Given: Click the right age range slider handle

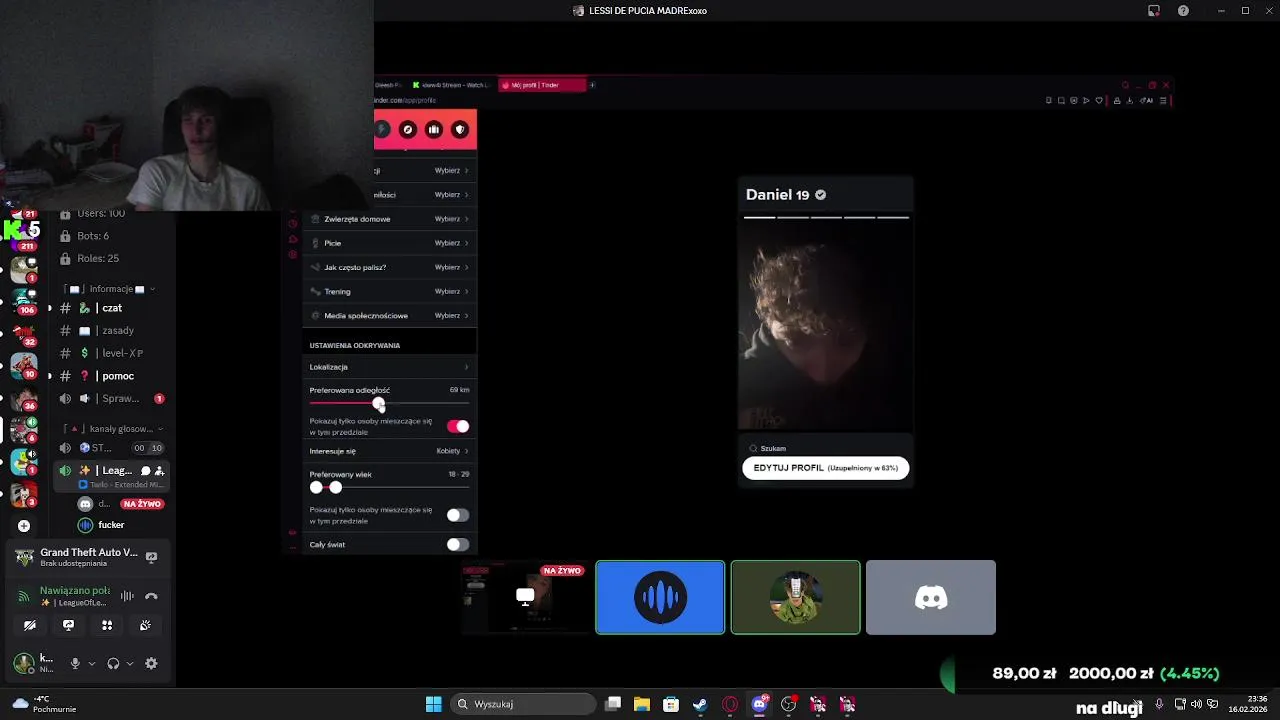Looking at the screenshot, I should click(335, 487).
